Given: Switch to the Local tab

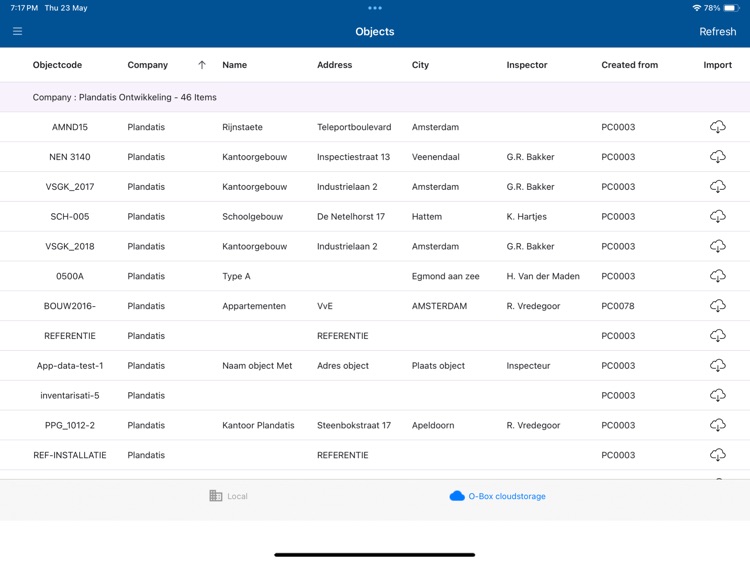Looking at the screenshot, I should click(229, 496).
